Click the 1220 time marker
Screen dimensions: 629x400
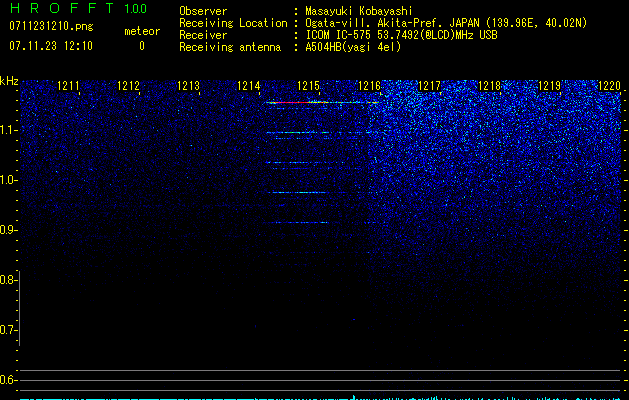tap(609, 85)
